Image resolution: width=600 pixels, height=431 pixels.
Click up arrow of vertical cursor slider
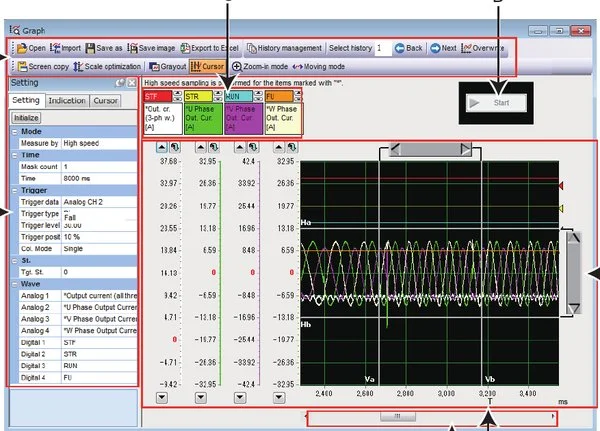(x=574, y=238)
